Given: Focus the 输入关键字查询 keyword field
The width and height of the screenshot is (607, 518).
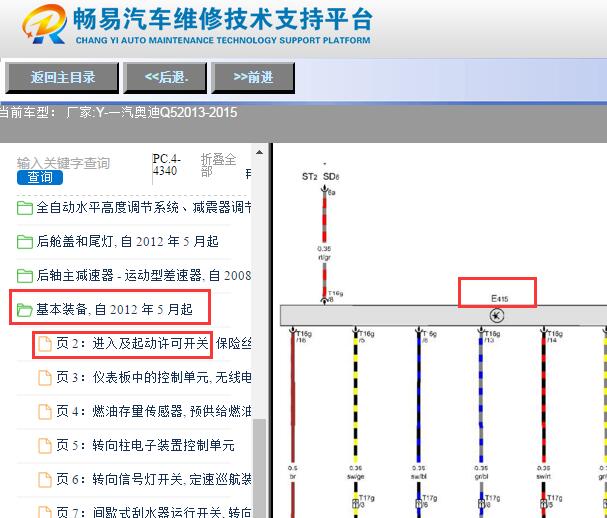Looking at the screenshot, I should pyautogui.click(x=63, y=163).
